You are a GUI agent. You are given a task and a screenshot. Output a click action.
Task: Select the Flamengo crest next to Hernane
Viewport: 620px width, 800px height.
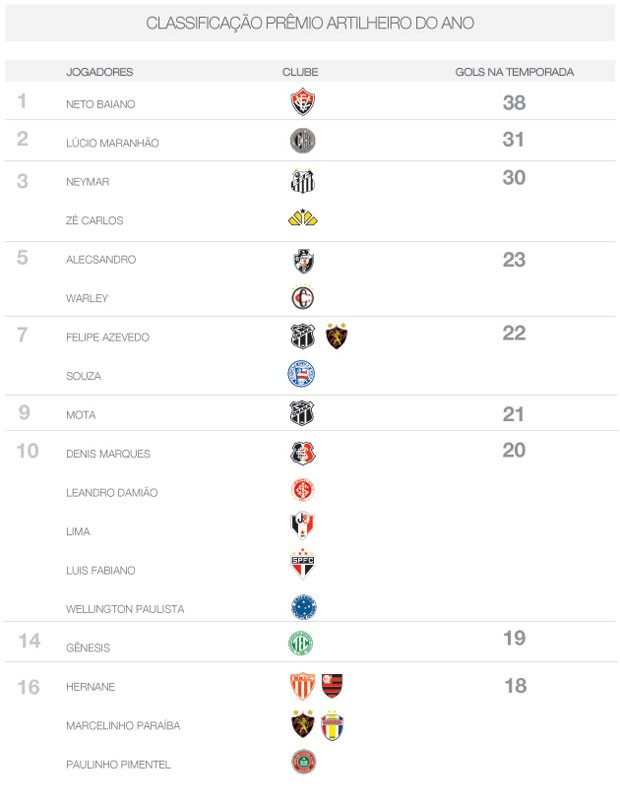click(x=332, y=686)
